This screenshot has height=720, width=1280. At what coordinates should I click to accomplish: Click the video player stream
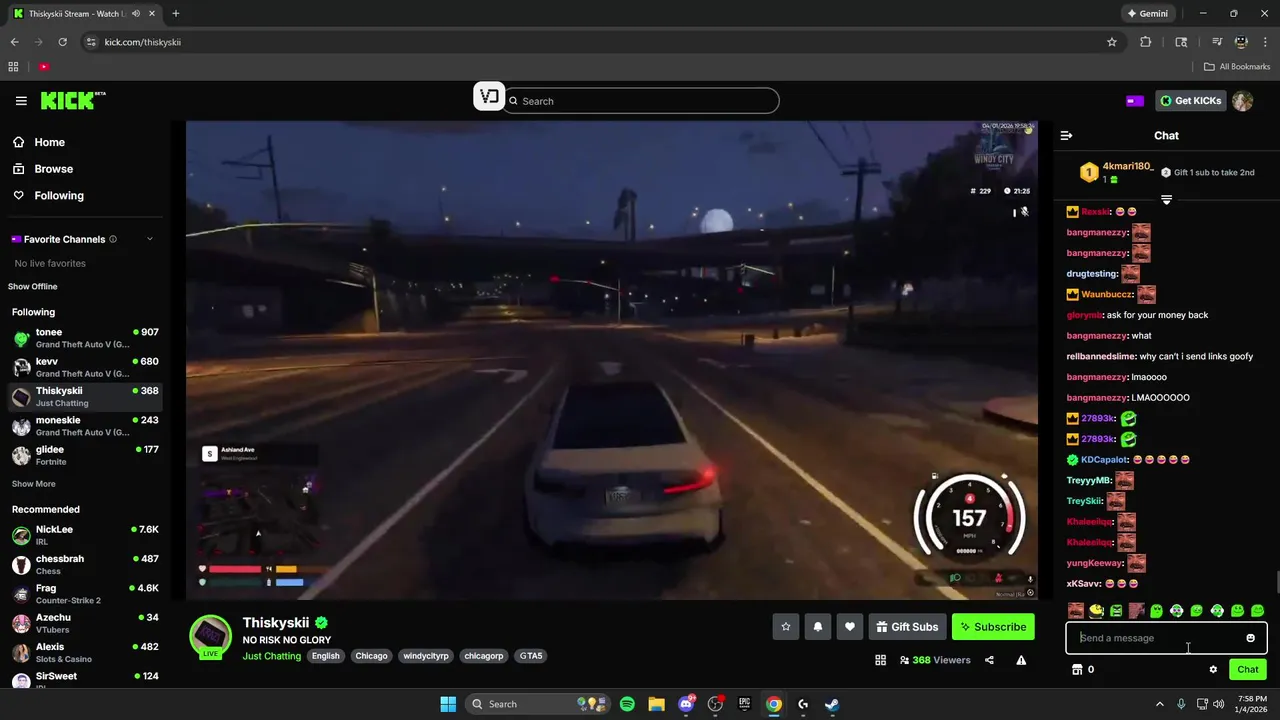pos(612,360)
